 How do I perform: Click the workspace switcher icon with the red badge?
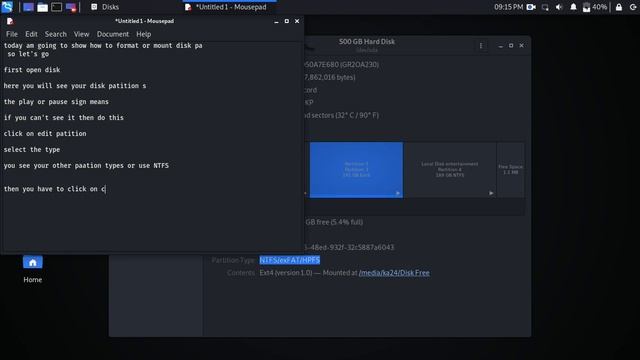point(71,7)
